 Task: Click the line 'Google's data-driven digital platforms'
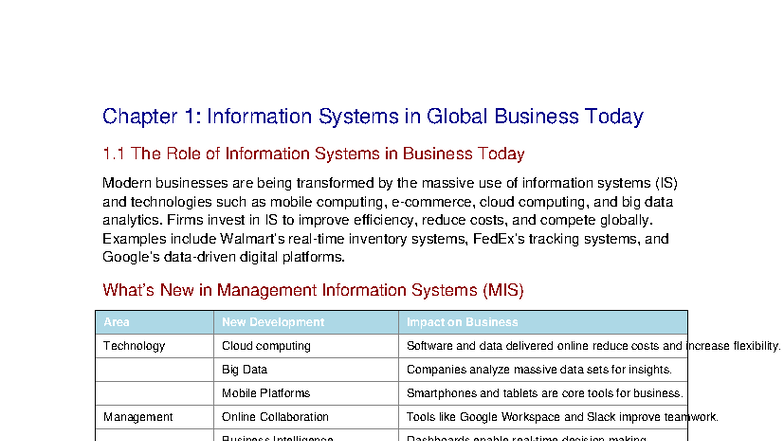point(224,257)
